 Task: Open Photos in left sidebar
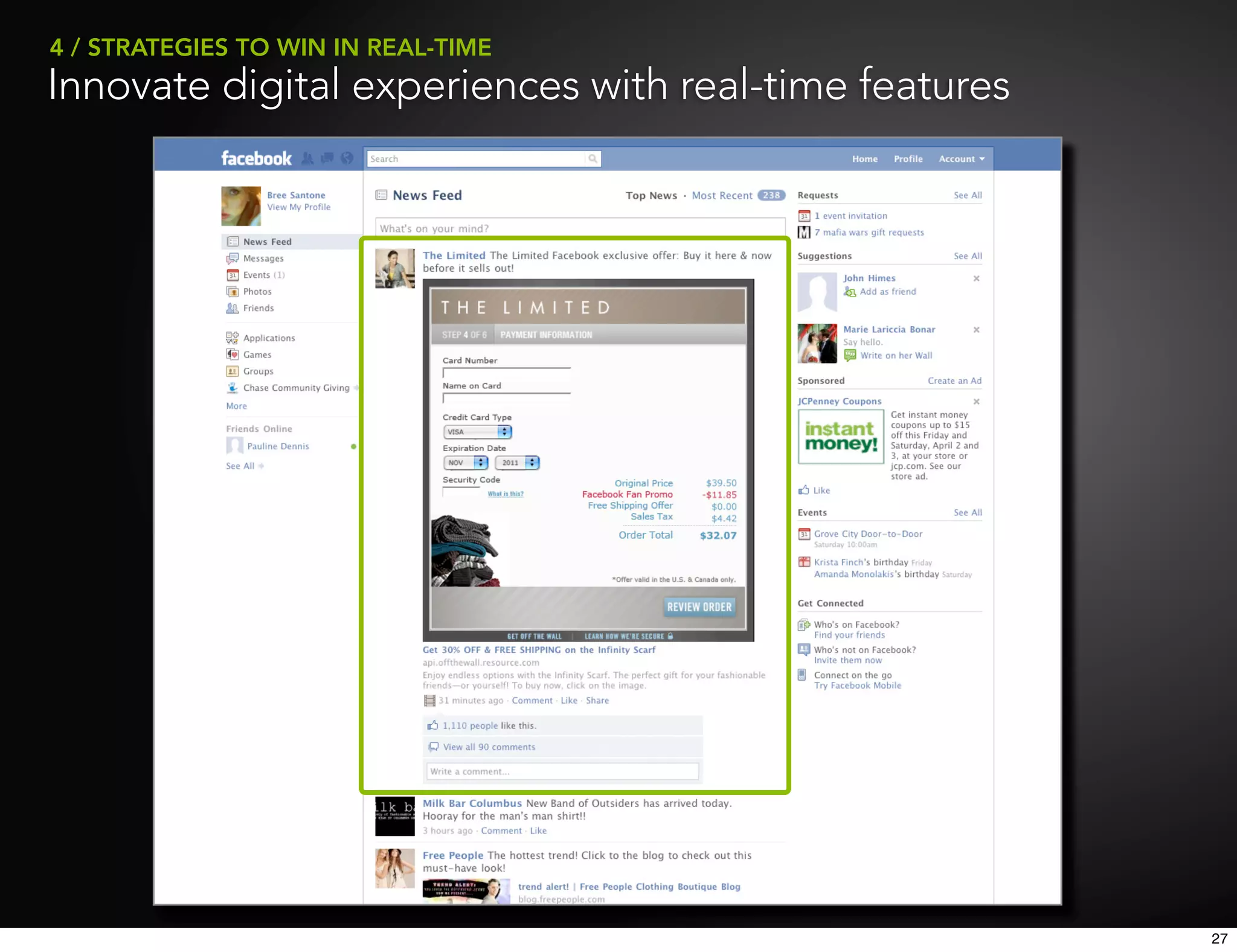(257, 292)
